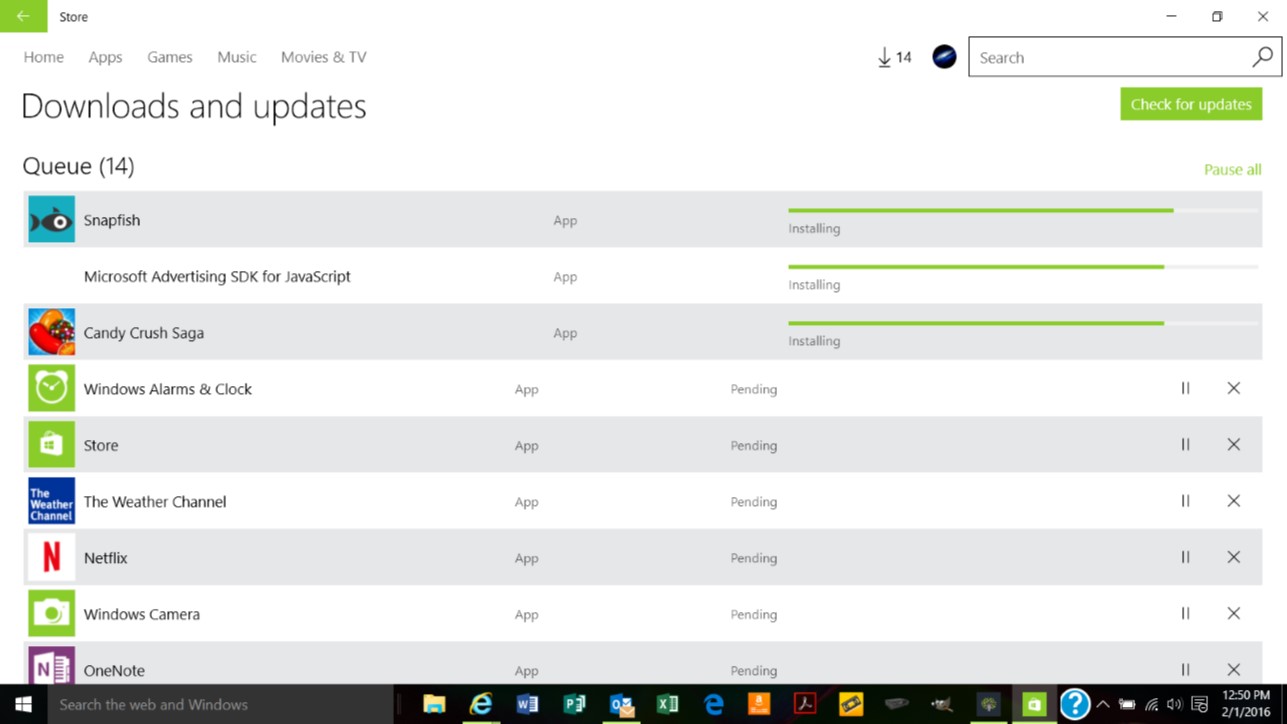Select the Netflix app name

(x=106, y=558)
